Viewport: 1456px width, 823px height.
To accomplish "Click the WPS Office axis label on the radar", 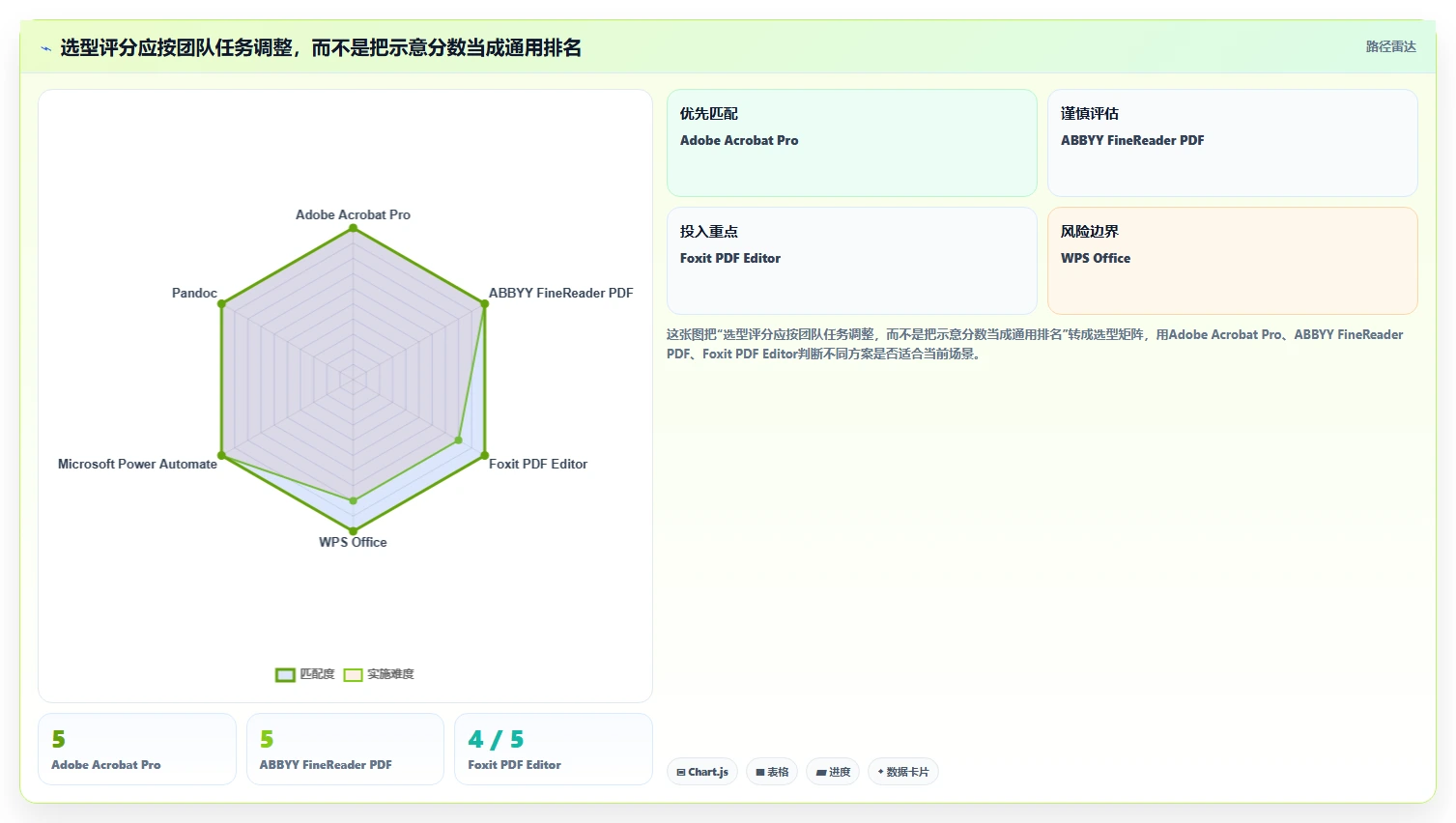I will click(x=353, y=542).
